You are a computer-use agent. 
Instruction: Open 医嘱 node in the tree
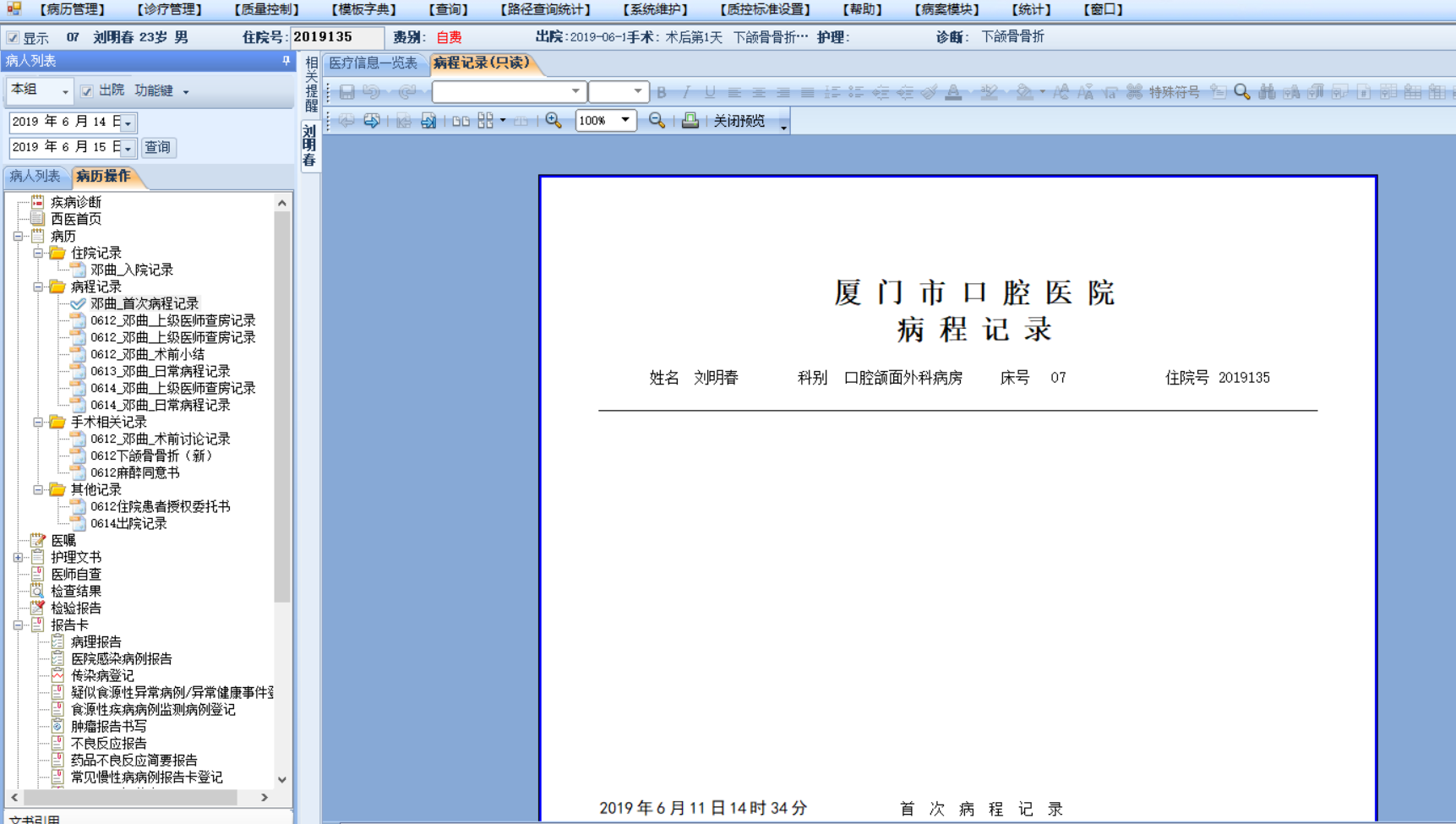63,541
